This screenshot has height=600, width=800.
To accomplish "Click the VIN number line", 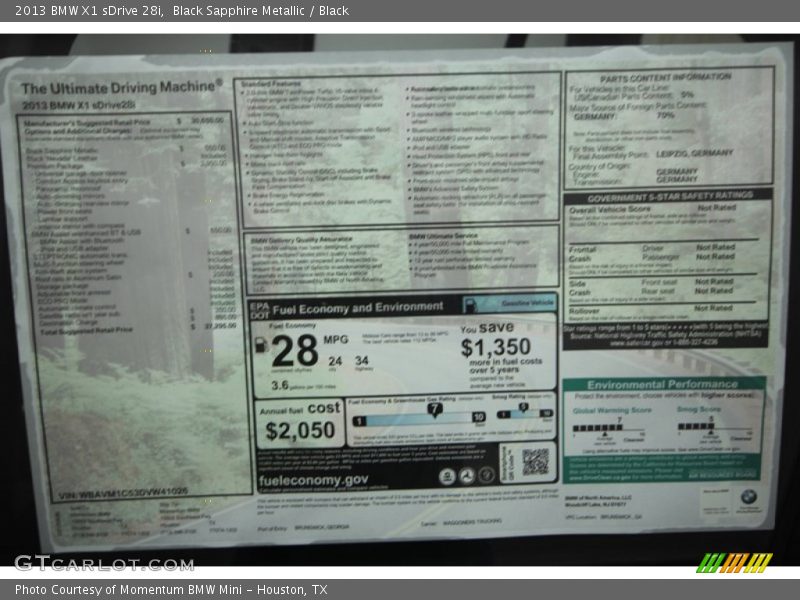I will pos(123,493).
